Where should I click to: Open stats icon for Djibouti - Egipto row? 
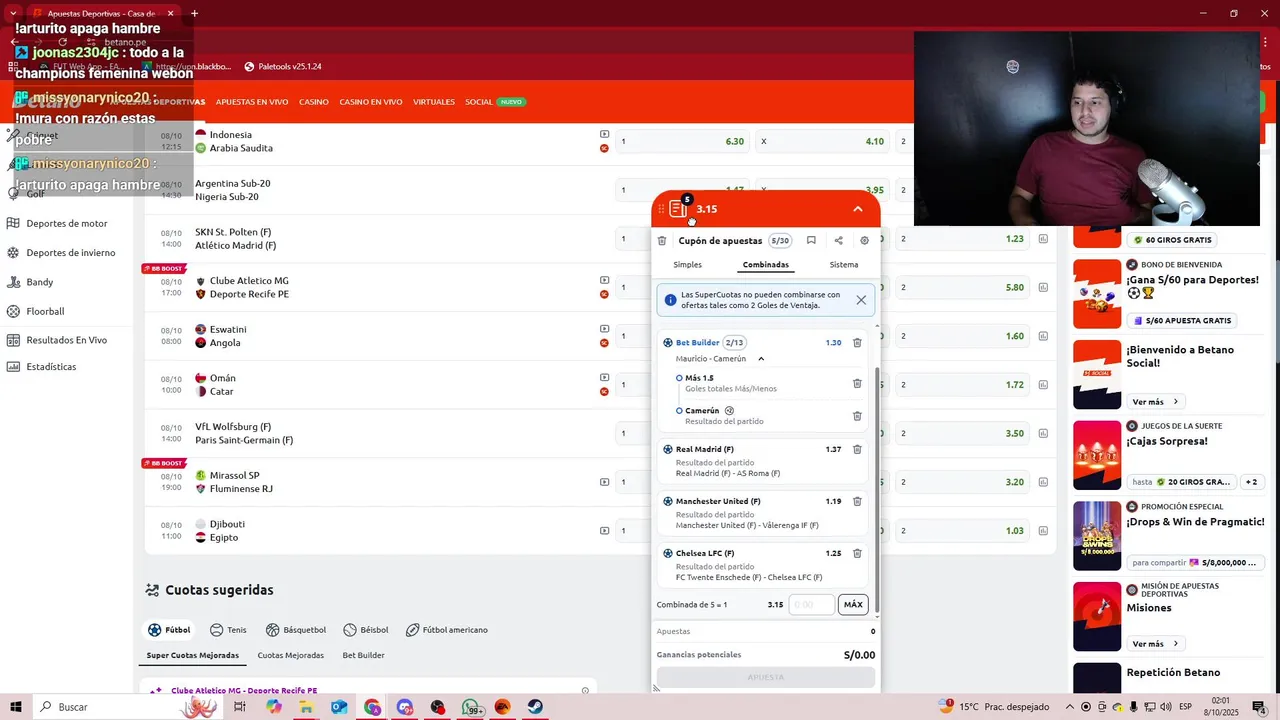point(1043,531)
